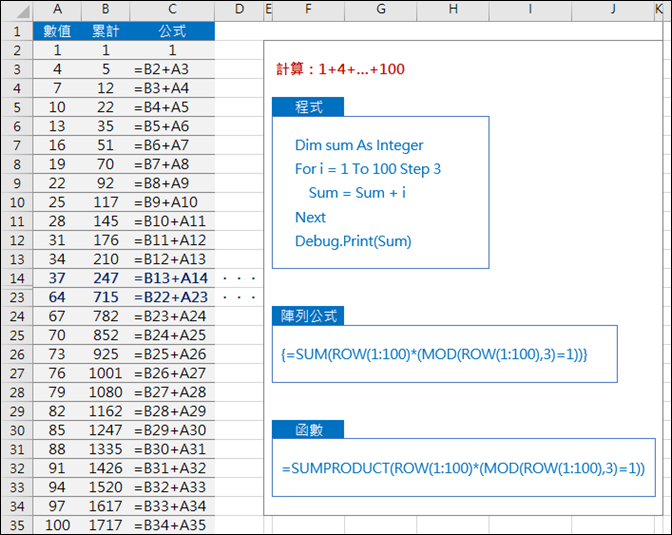672x535 pixels.
Task: Select row 14 header
Action: [x=17, y=278]
